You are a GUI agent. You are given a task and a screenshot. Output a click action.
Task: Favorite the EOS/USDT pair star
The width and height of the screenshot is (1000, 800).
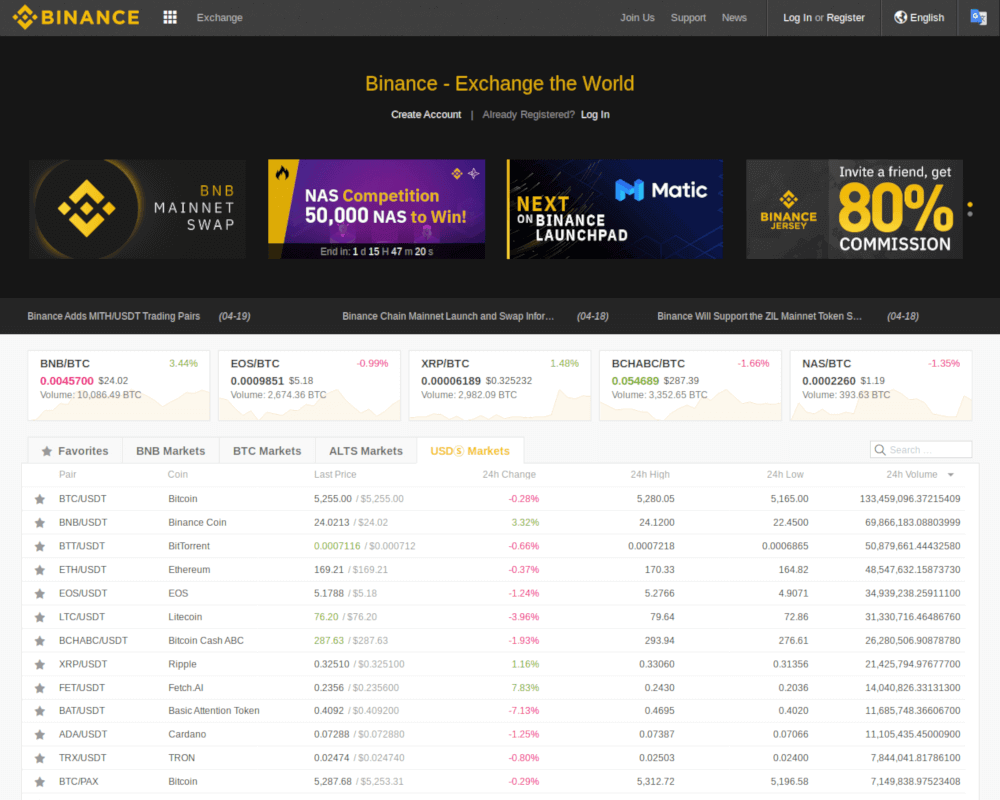pyautogui.click(x=40, y=593)
